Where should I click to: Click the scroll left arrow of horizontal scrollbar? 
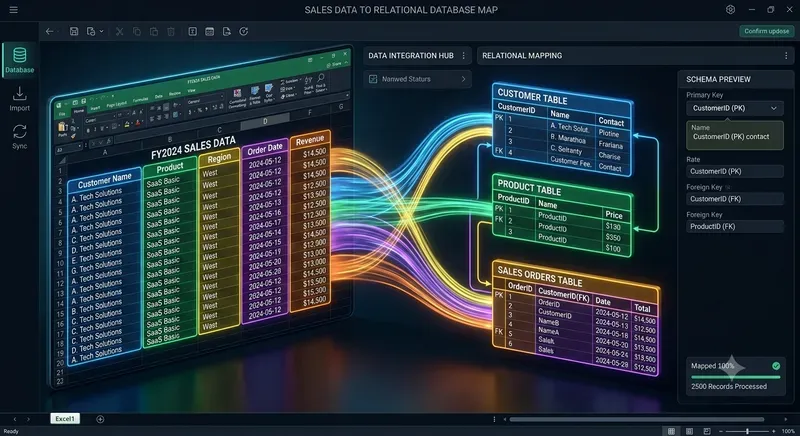tap(505, 419)
